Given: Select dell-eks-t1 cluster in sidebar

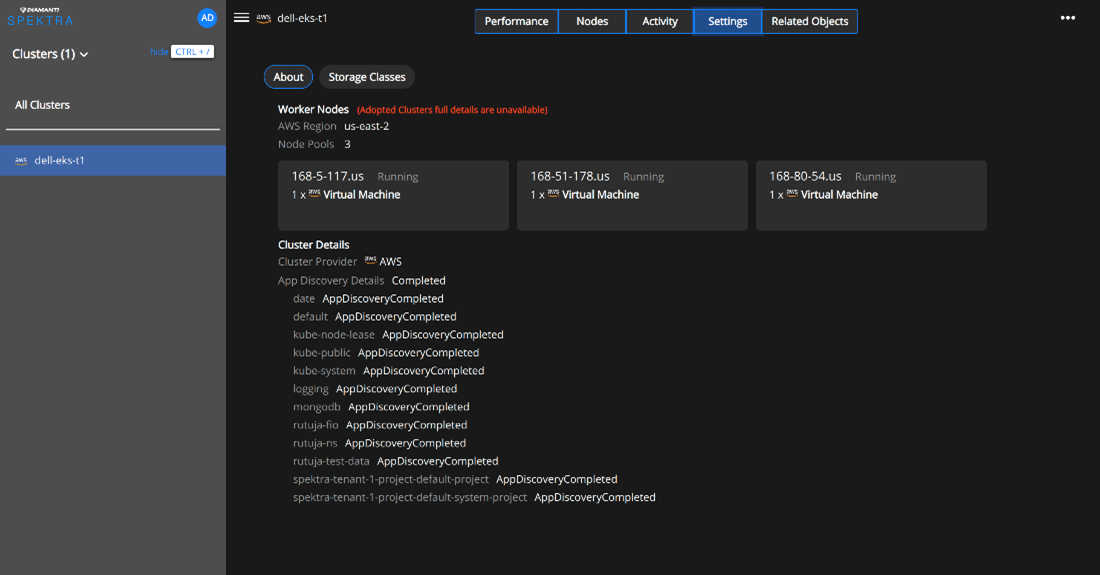Looking at the screenshot, I should pos(113,161).
